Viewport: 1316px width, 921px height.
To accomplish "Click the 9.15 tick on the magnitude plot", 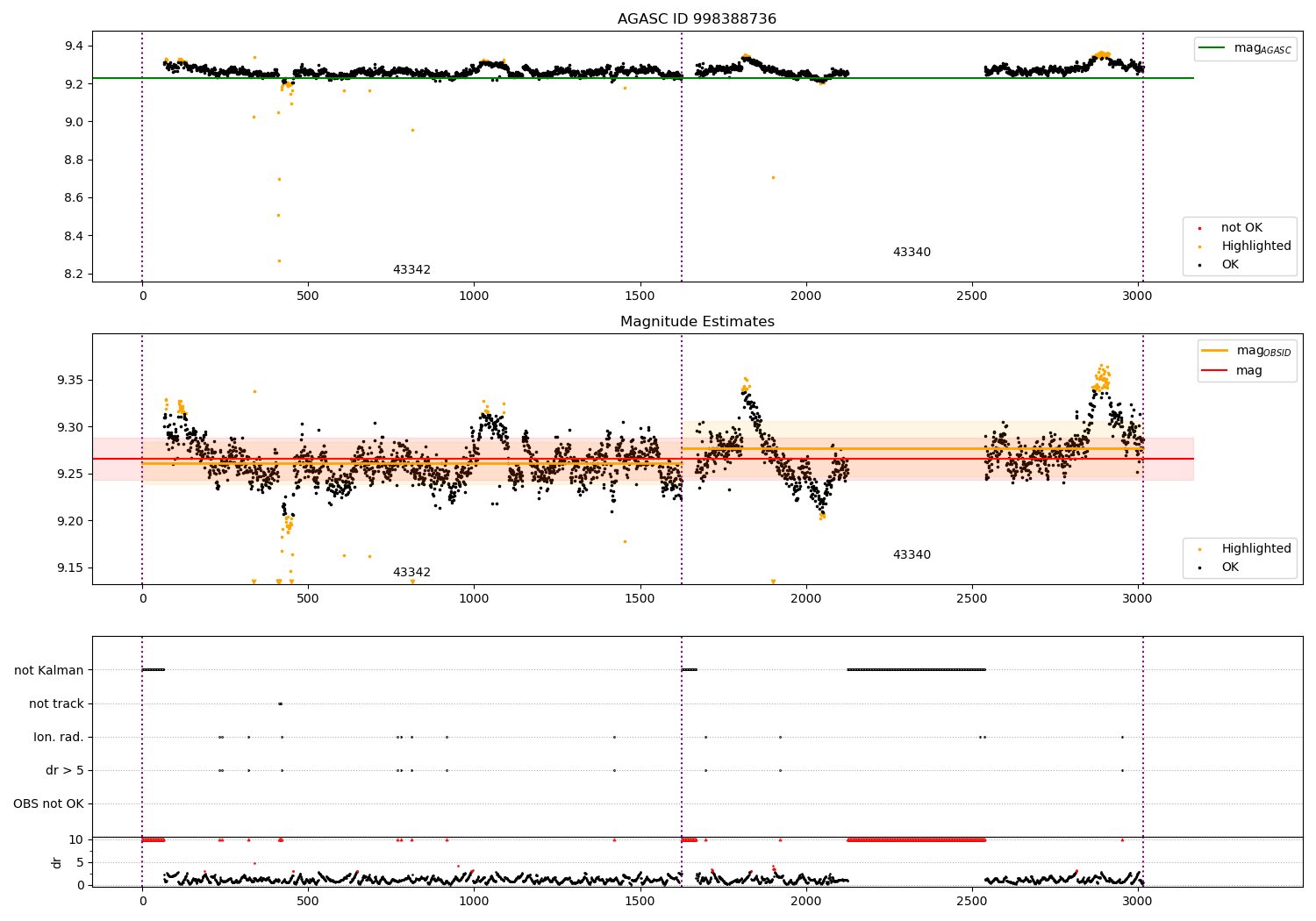I will (x=70, y=568).
